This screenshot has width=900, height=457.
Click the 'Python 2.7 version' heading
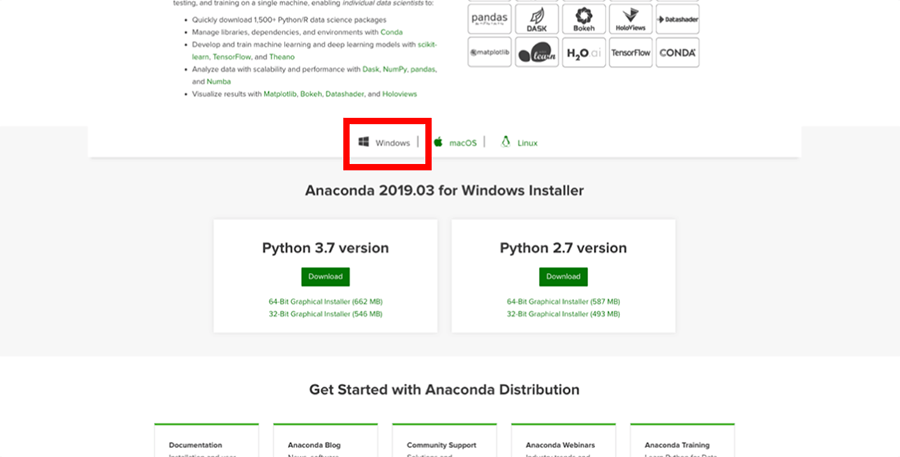[563, 248]
